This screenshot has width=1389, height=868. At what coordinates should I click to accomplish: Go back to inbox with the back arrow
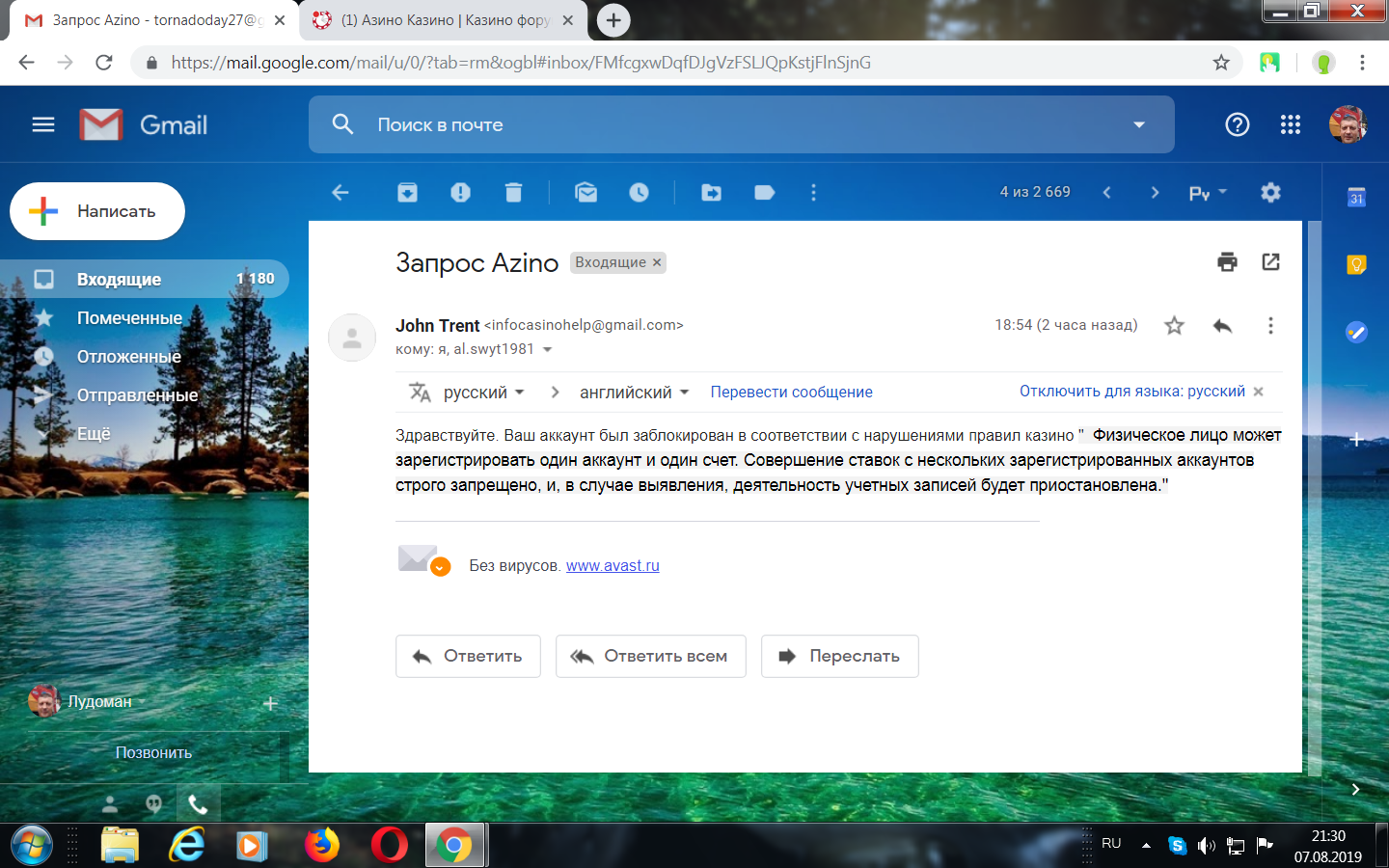point(340,193)
